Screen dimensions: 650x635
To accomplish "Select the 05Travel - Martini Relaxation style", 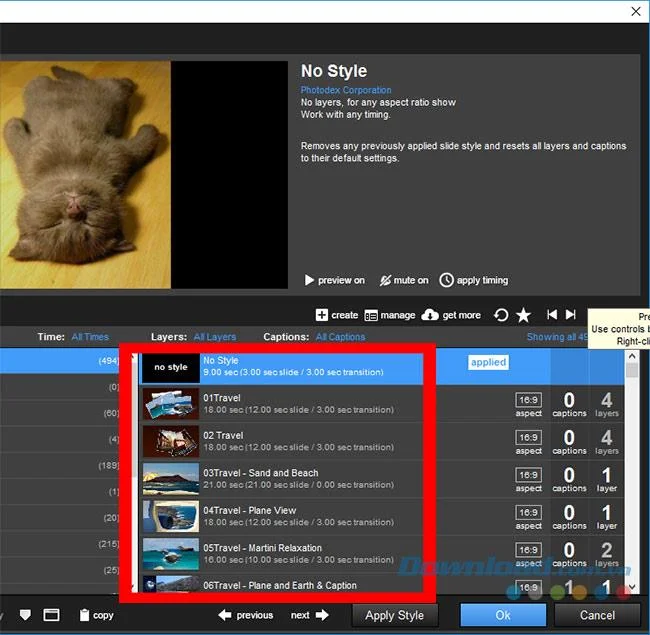I will point(262,553).
